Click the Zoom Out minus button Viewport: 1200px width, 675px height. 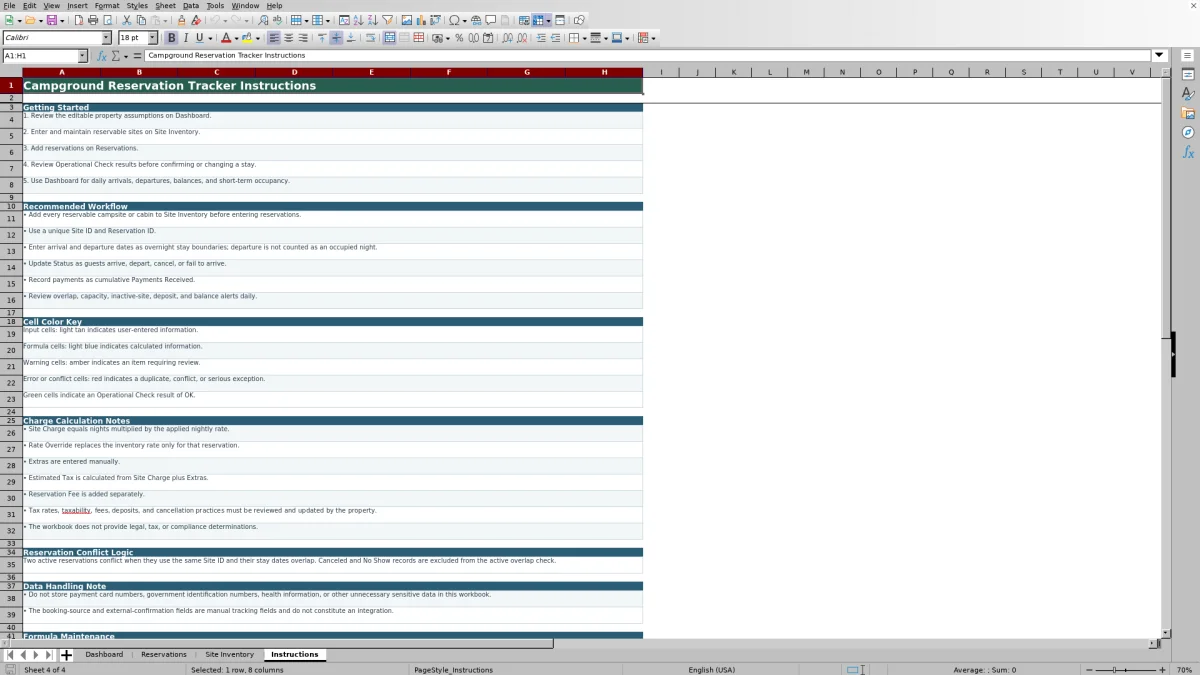(x=1088, y=669)
